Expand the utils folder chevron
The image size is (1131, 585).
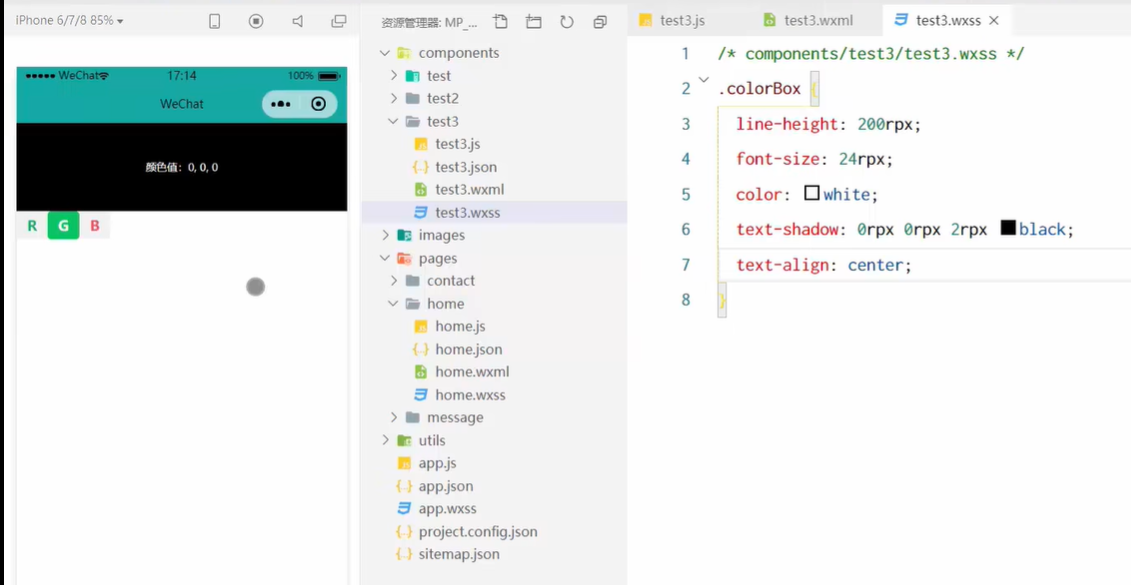pyautogui.click(x=385, y=440)
